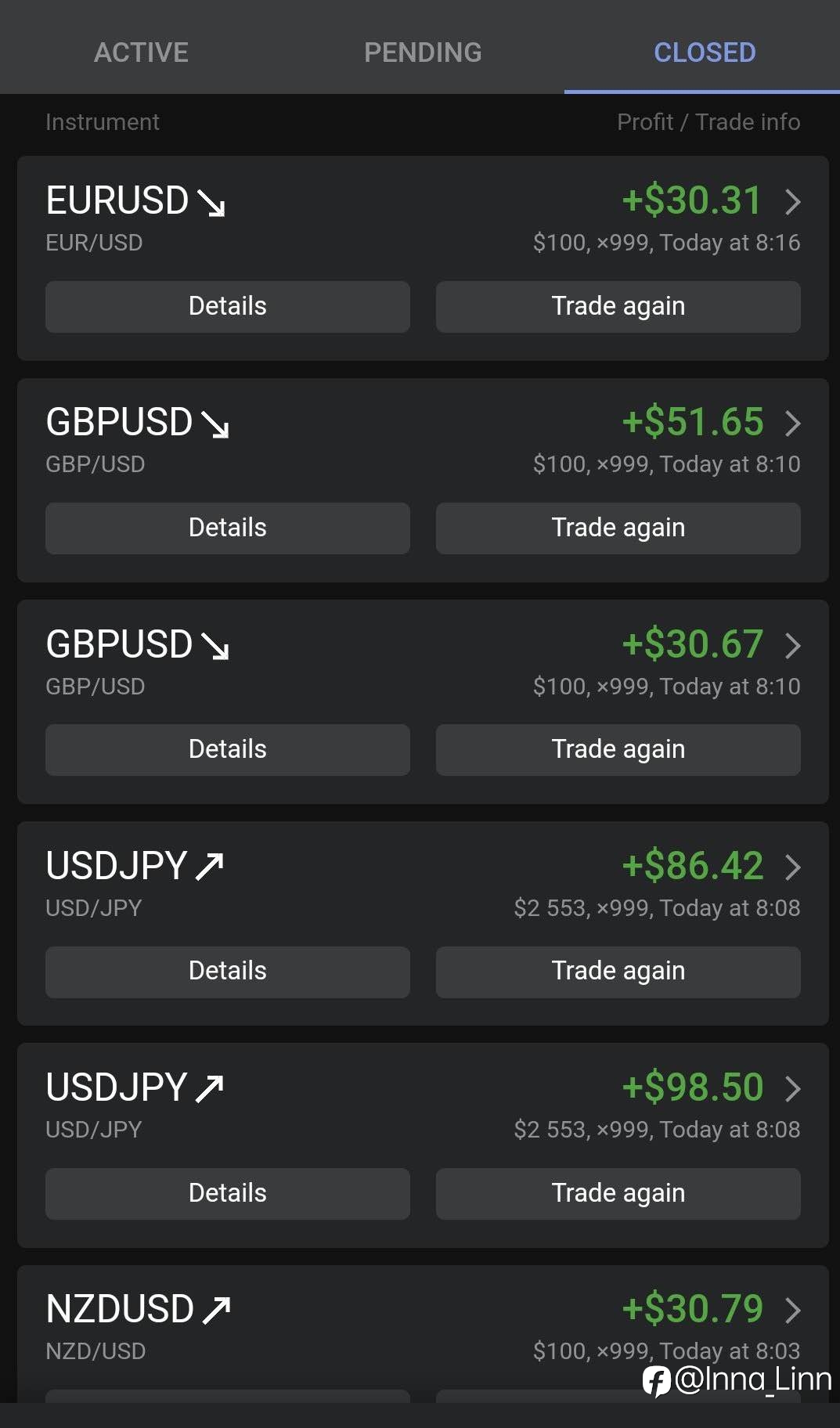Image resolution: width=840 pixels, height=1428 pixels.
Task: Expand the EURUSD +$30.31 trade chevron
Action: 793,201
